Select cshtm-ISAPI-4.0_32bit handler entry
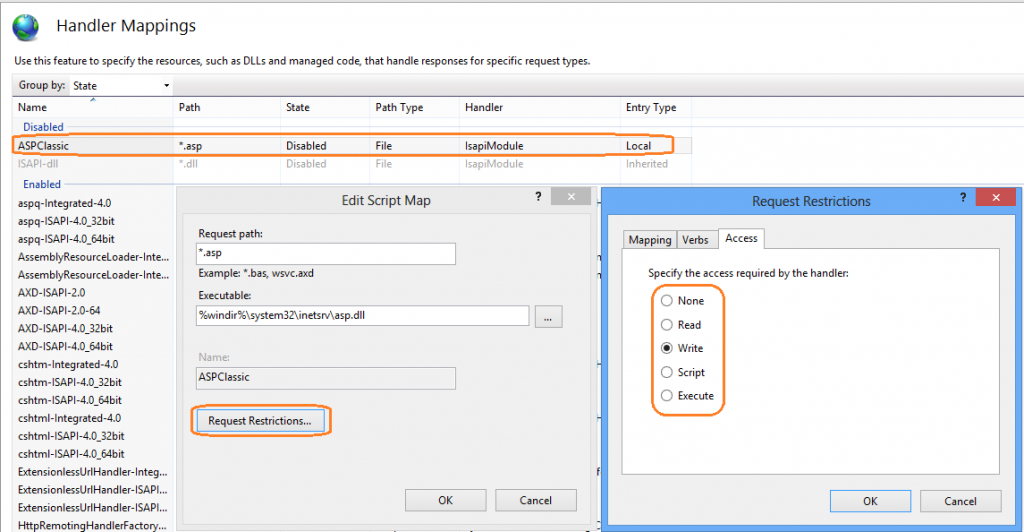 coord(70,383)
